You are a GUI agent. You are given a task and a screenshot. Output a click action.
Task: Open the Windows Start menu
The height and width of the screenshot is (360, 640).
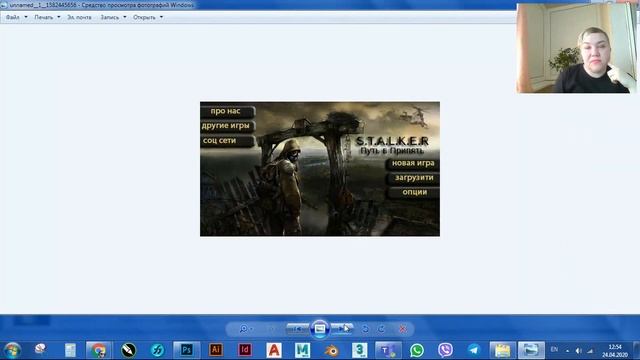[x=12, y=350]
